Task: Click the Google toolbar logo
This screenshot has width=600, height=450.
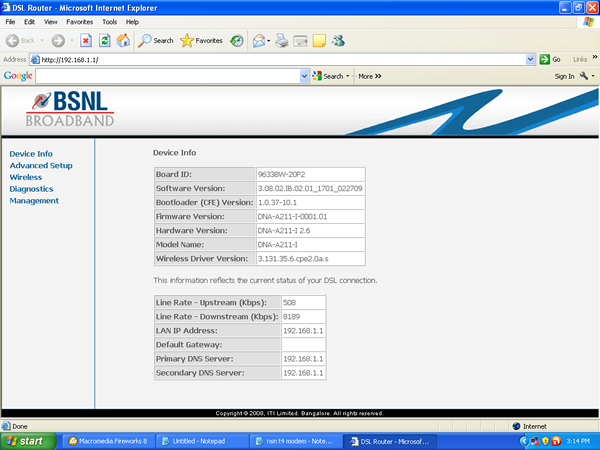Action: pyautogui.click(x=18, y=76)
